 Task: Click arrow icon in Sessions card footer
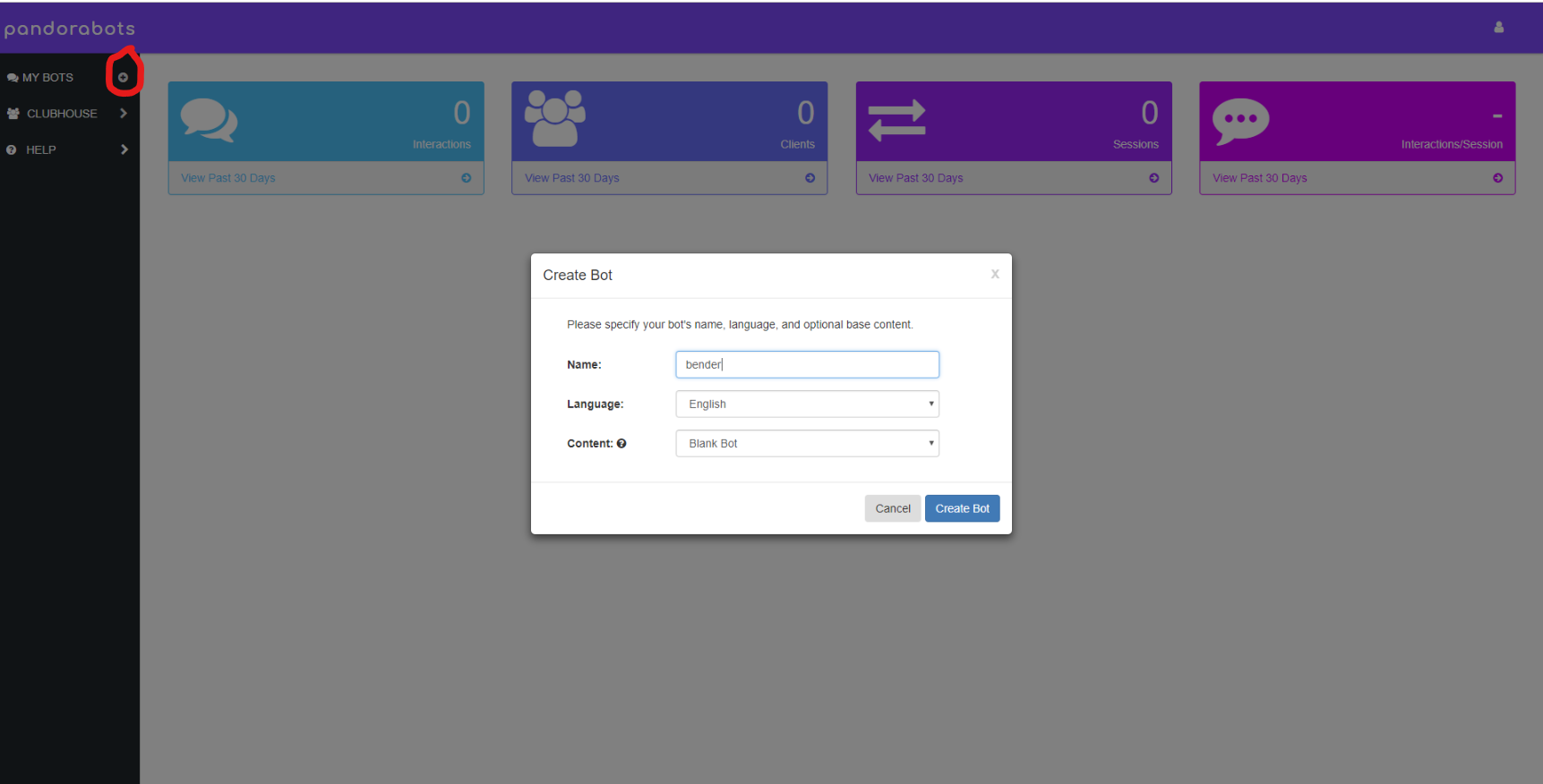pos(1153,178)
